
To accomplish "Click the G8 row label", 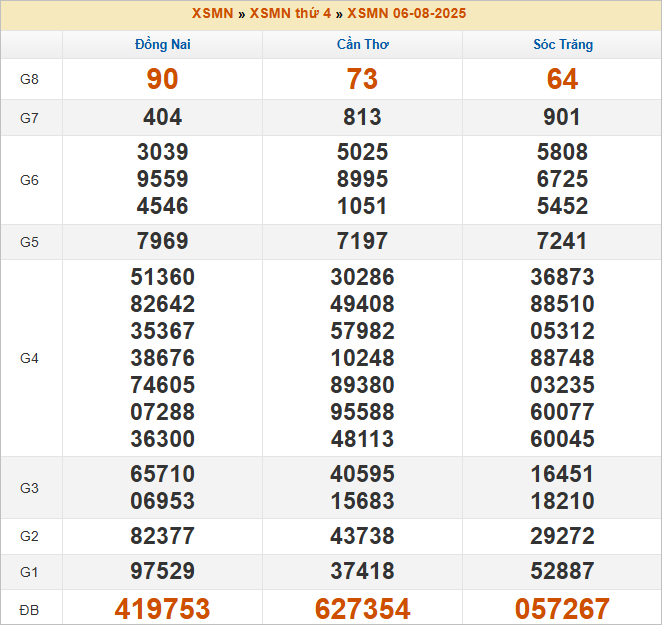I will click(x=30, y=79).
